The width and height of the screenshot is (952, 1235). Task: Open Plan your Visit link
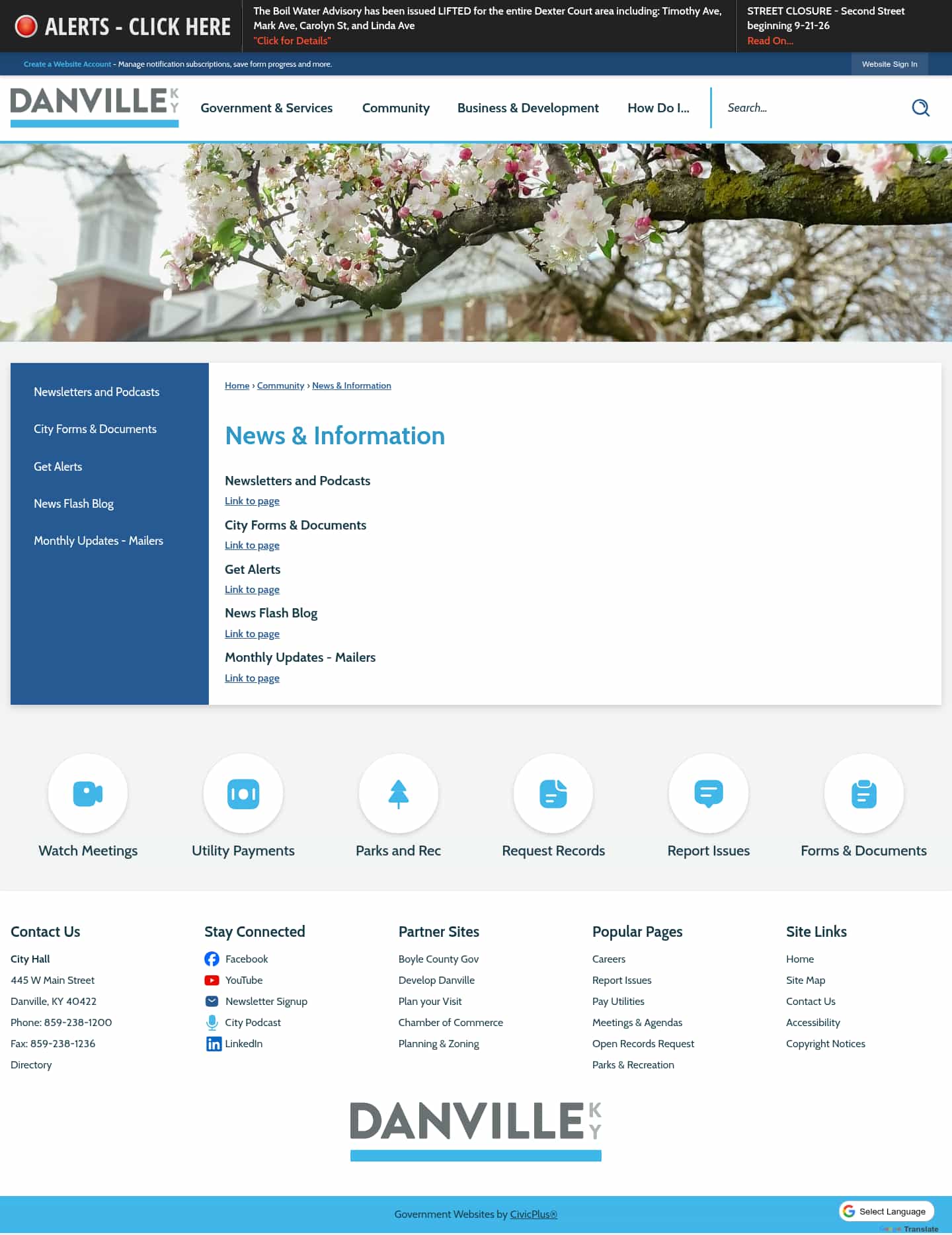tap(430, 1002)
